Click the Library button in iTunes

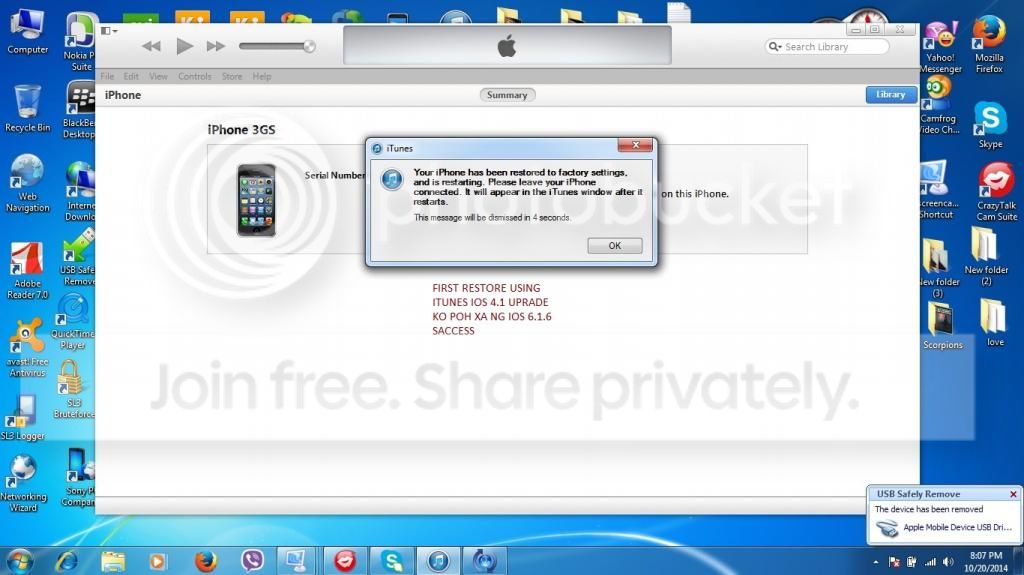click(890, 95)
